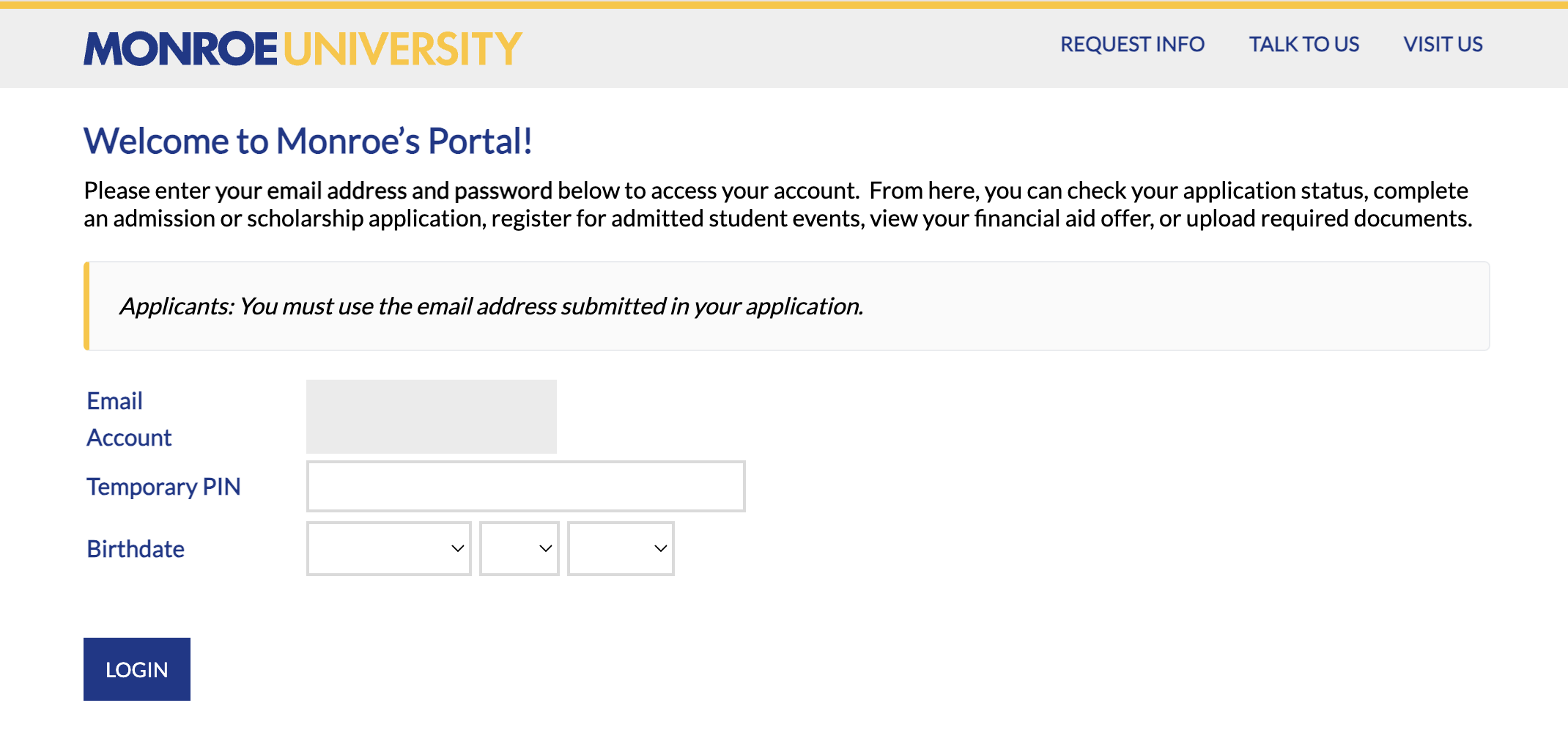Click the Birthdate label

(x=136, y=549)
